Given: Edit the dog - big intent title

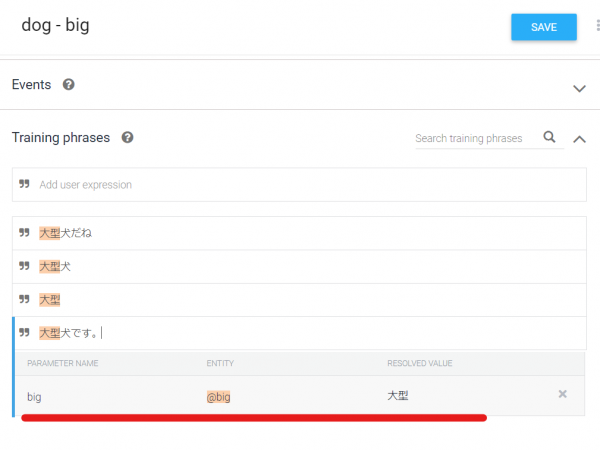Looking at the screenshot, I should point(55,25).
